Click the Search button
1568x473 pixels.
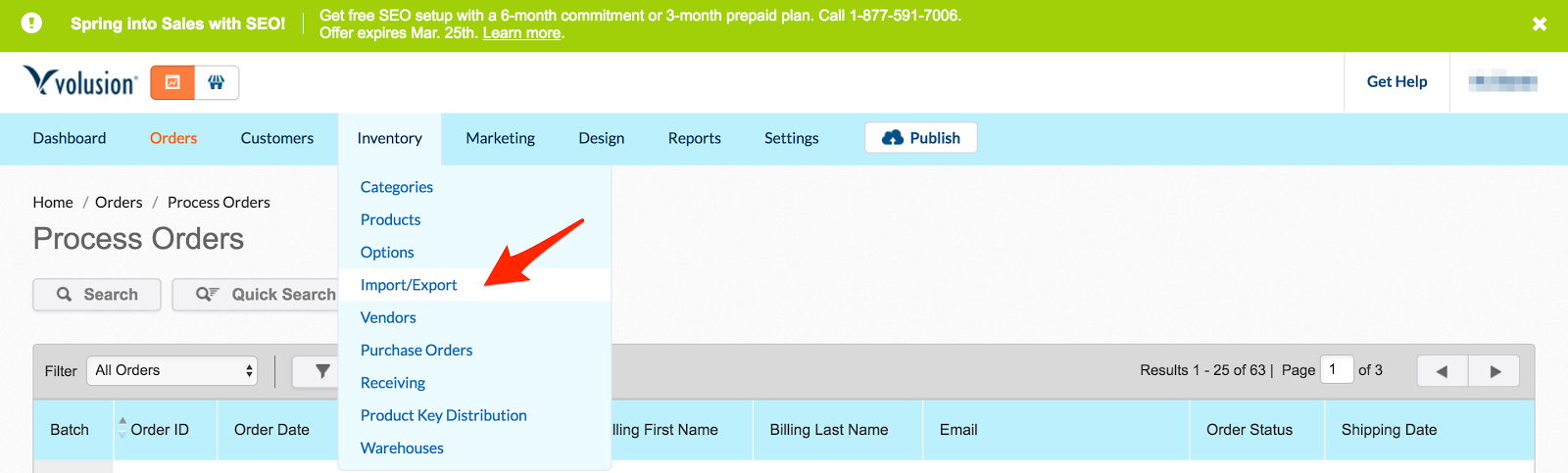[97, 295]
